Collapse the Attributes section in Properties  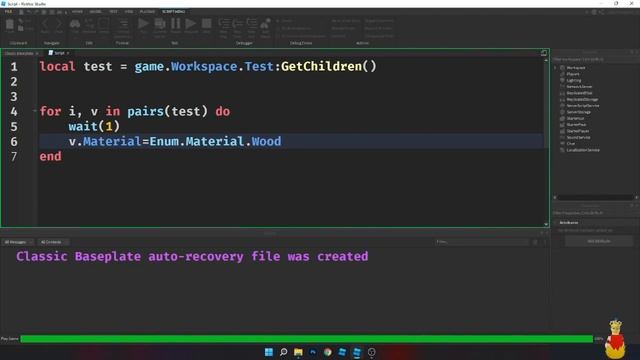556,223
